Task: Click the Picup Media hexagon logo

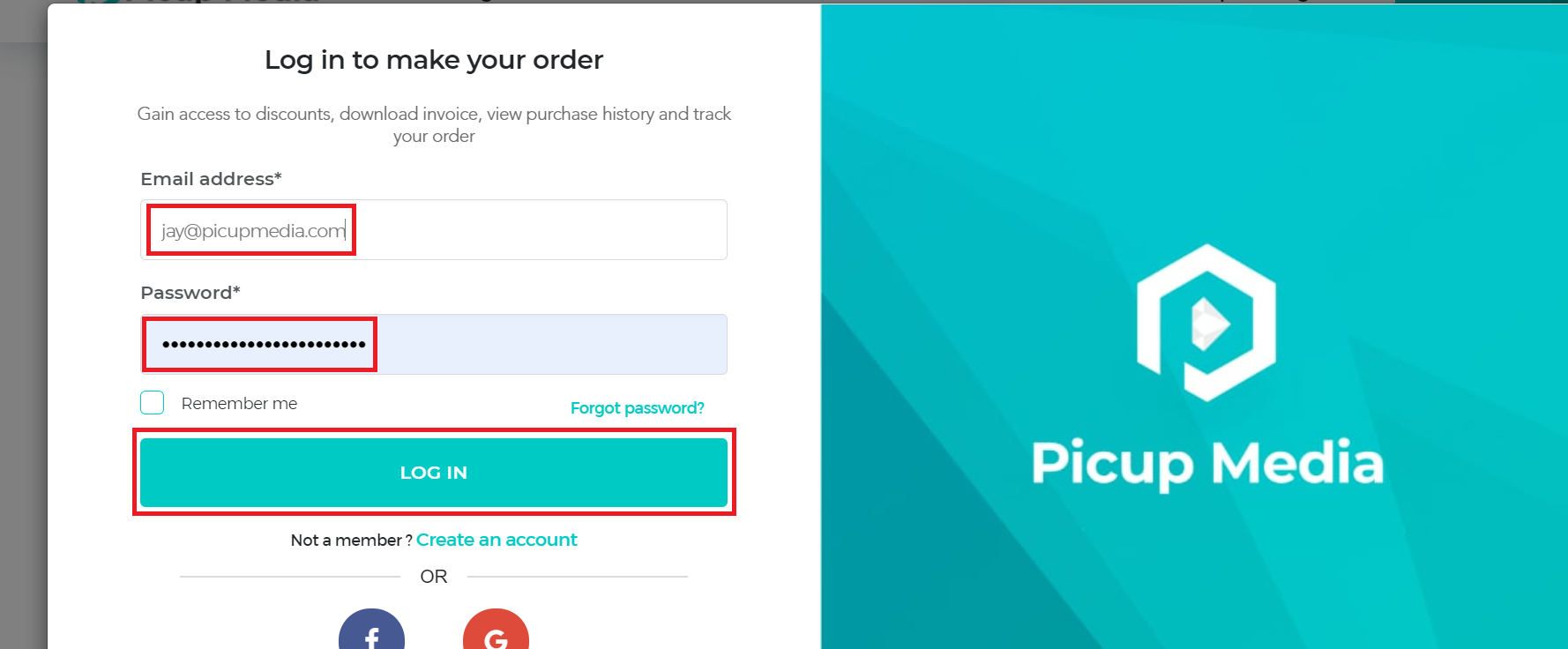Action: (x=1206, y=323)
